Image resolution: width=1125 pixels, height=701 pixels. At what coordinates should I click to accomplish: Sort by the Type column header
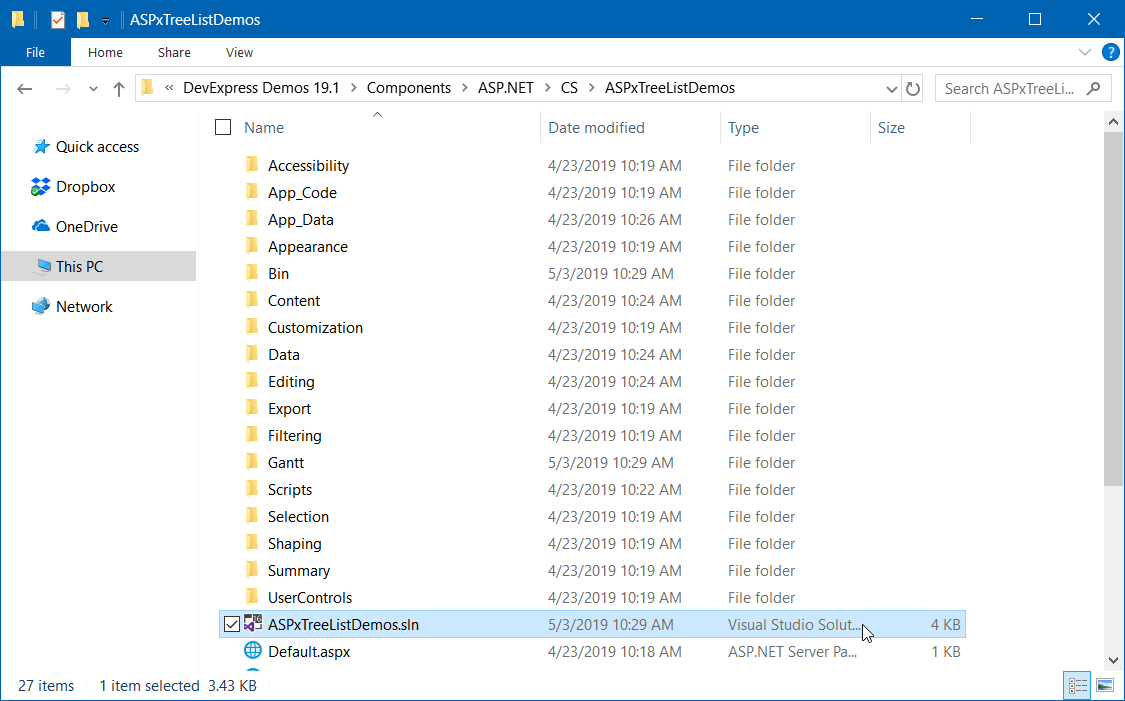click(x=743, y=128)
